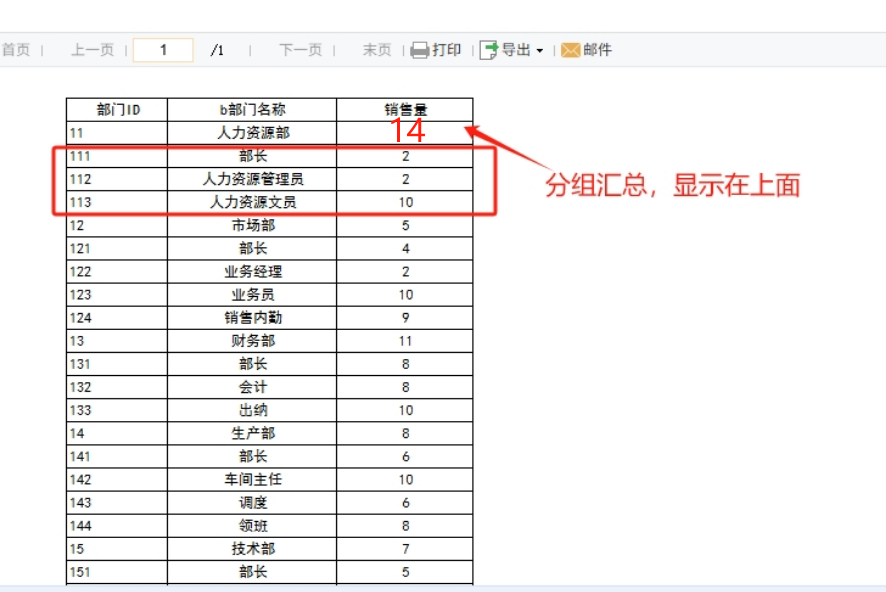The image size is (886, 592).
Task: Click department ID cell 133
Action: pos(117,411)
